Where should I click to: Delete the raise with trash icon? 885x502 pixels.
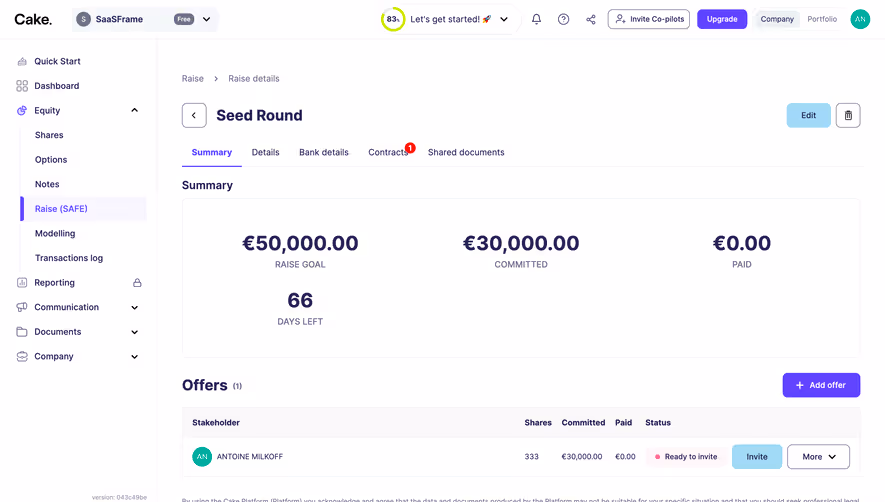point(848,115)
